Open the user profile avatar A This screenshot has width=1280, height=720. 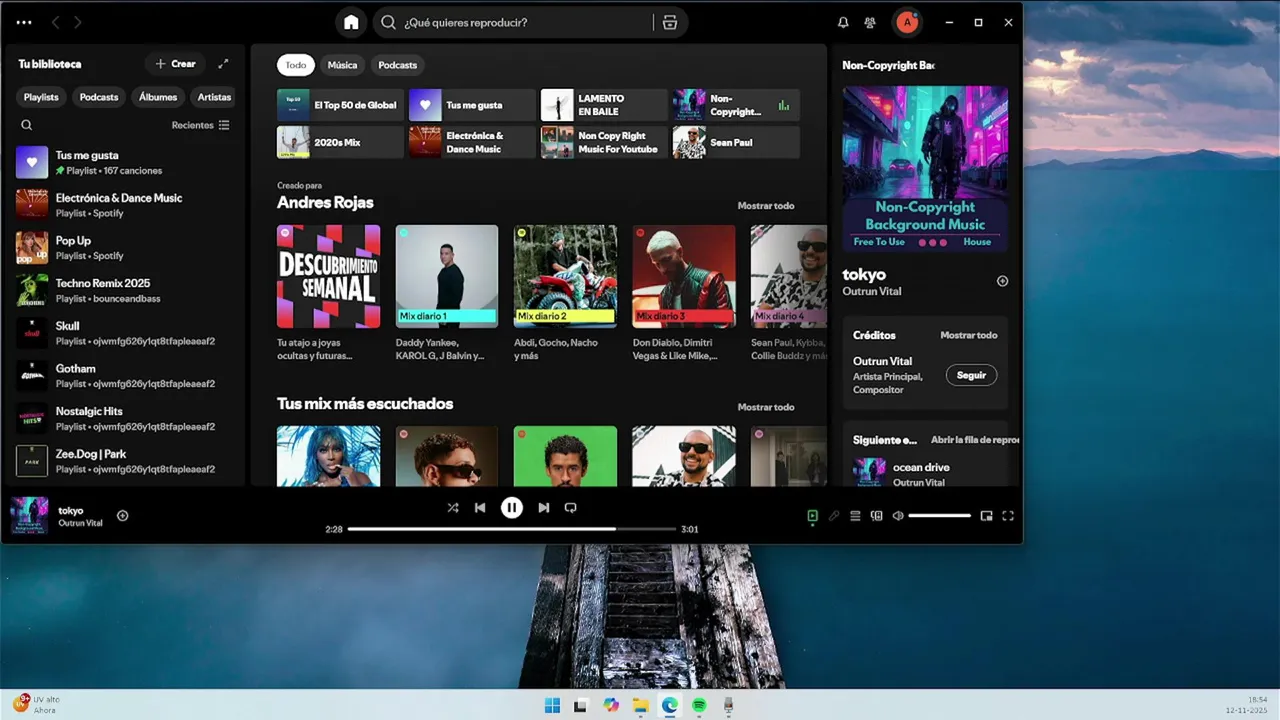point(907,22)
